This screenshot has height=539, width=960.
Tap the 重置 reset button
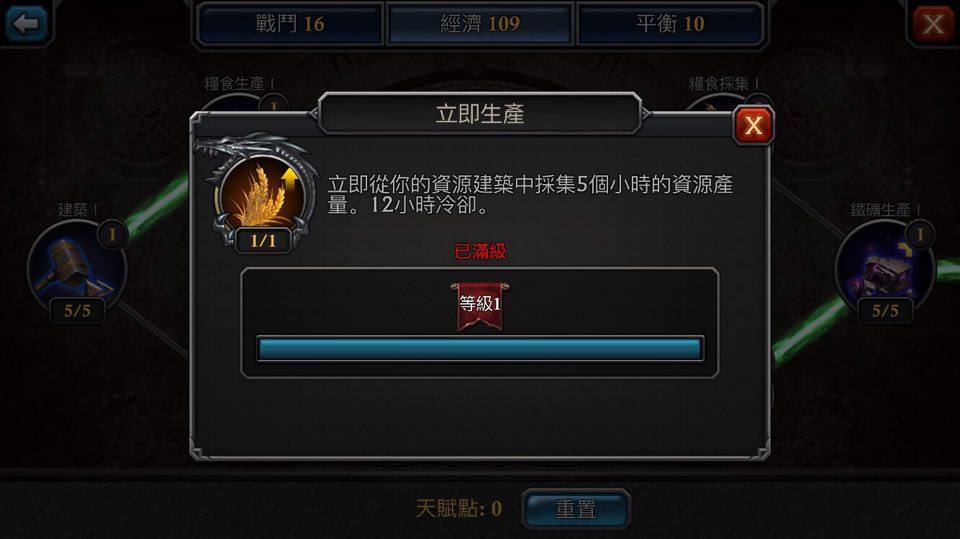[x=576, y=508]
